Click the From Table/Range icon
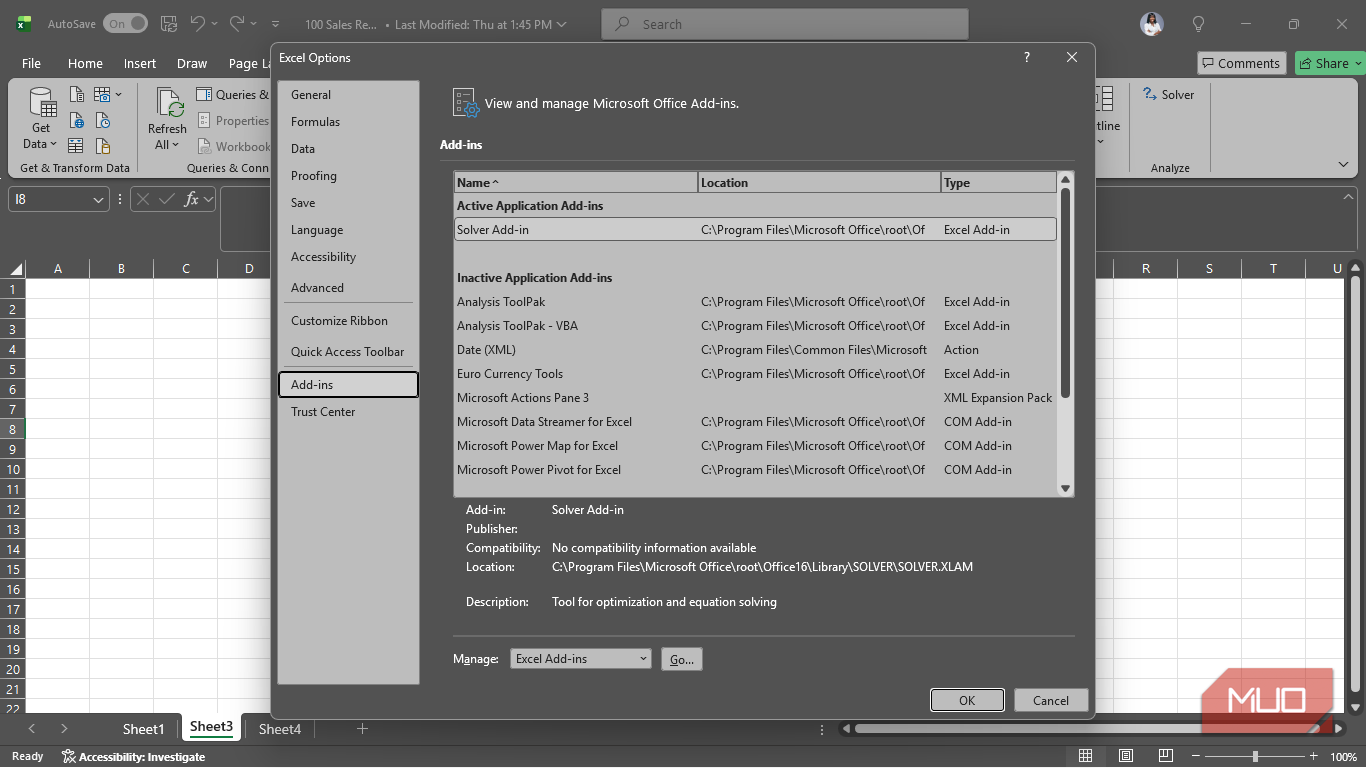The image size is (1366, 768). coord(77,146)
